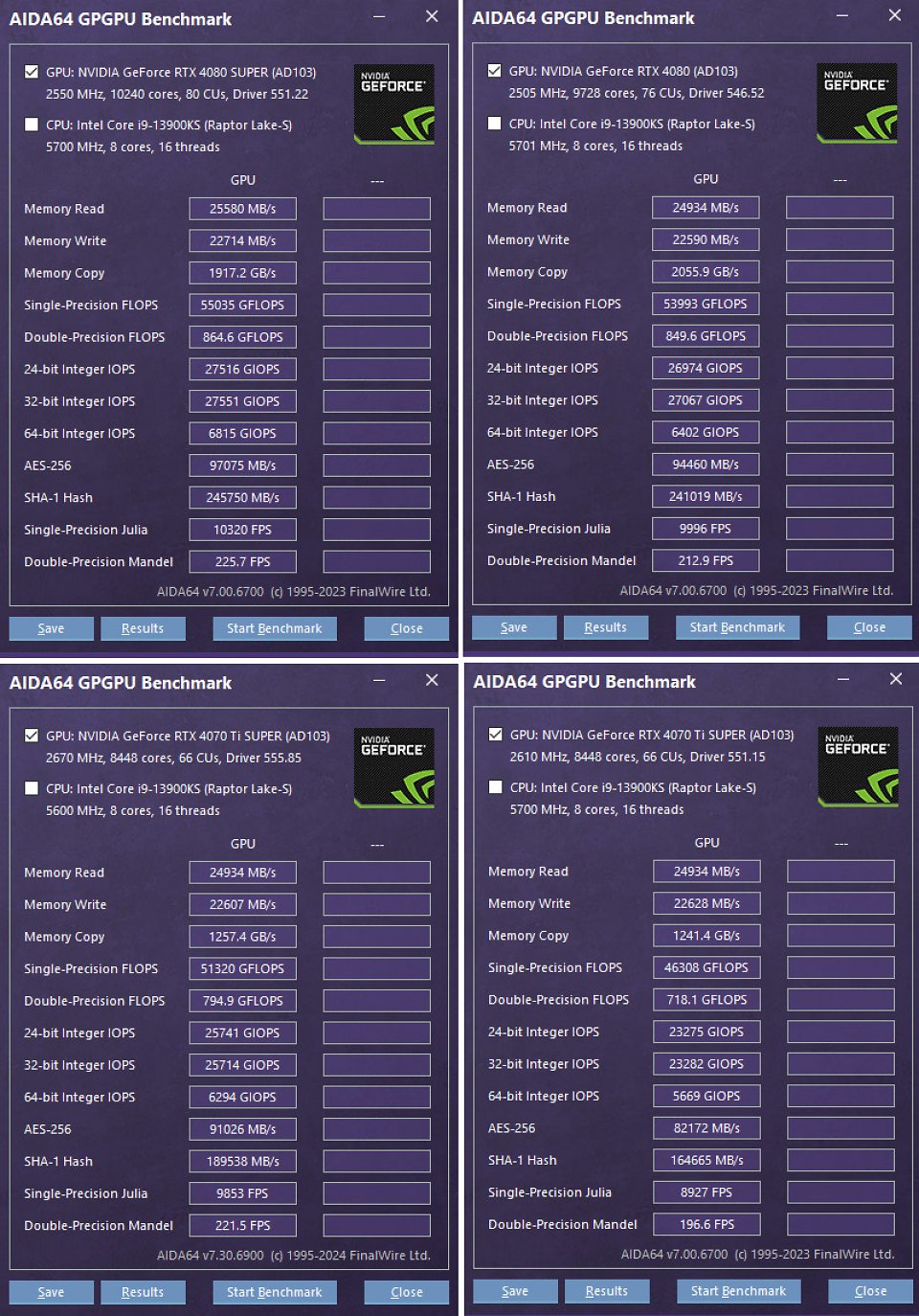Select the 6402 GIOPS 64-bit integer value

(706, 432)
